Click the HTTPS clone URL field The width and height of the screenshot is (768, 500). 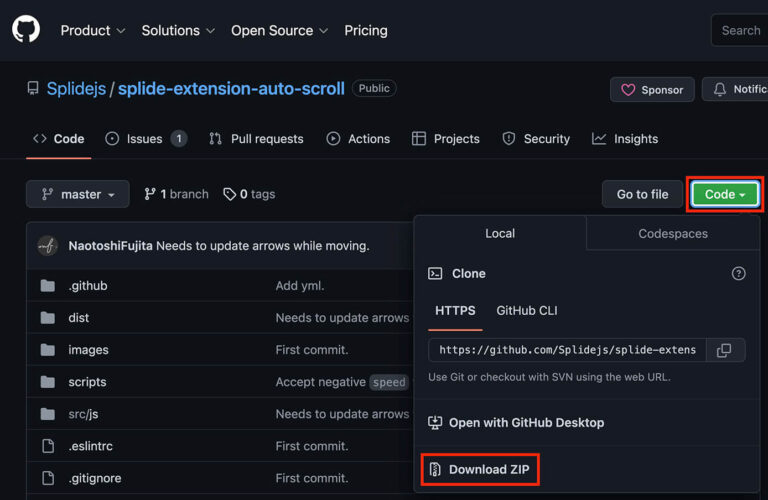click(x=567, y=350)
